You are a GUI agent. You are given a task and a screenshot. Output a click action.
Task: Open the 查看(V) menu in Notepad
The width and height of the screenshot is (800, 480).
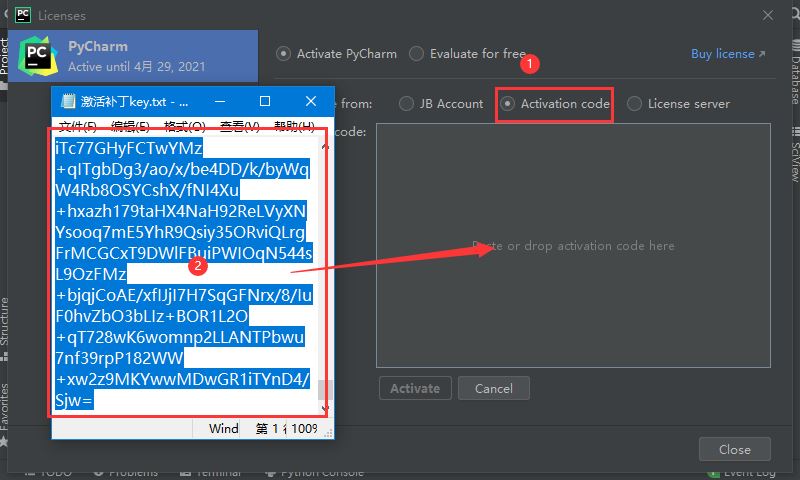click(240, 126)
